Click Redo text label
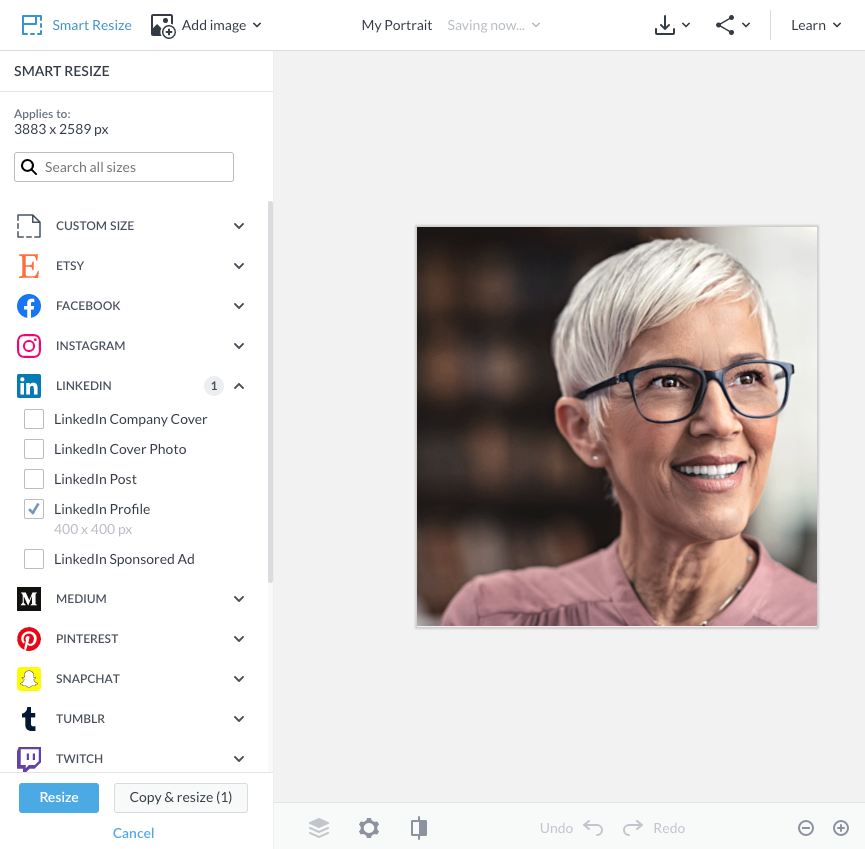865x849 pixels. click(669, 828)
